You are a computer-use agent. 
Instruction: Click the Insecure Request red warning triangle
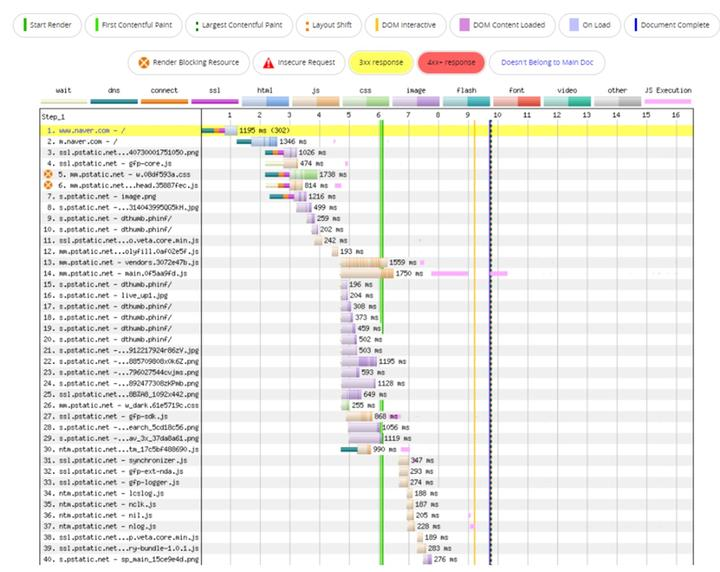267,63
